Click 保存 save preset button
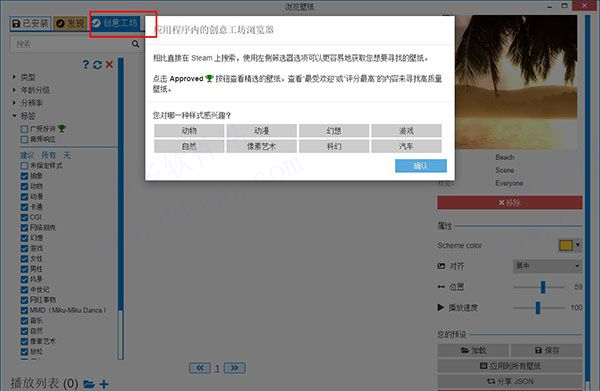 [546, 350]
